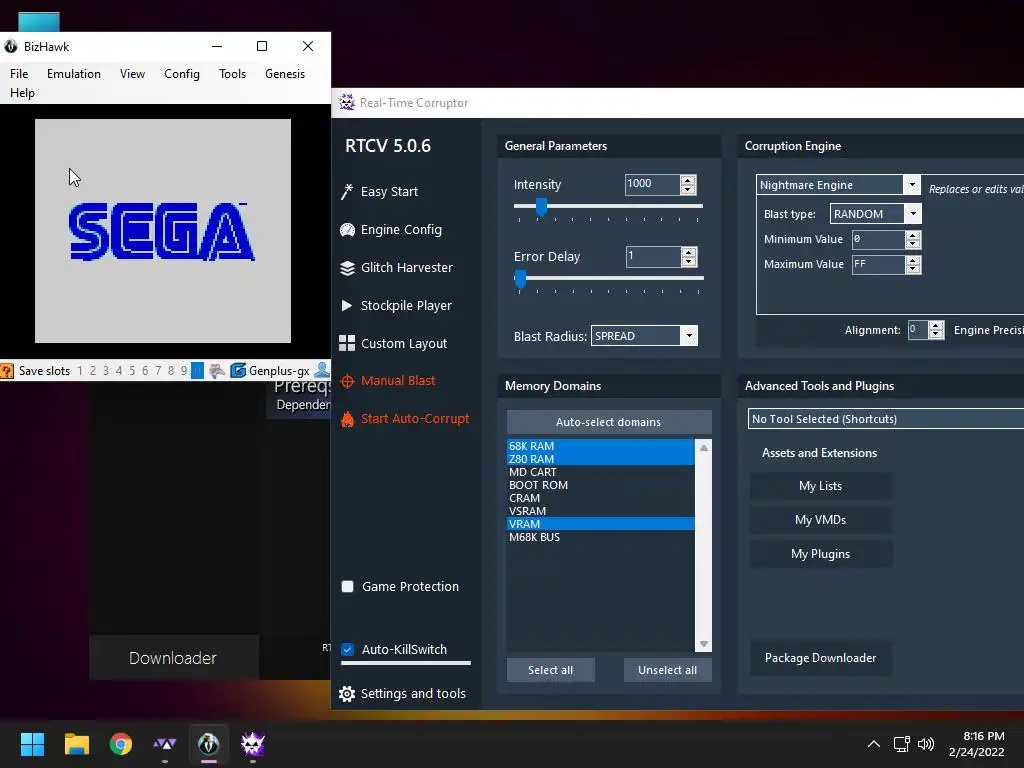This screenshot has height=768, width=1024.
Task: Open File Explorer from the taskbar
Action: 76,744
